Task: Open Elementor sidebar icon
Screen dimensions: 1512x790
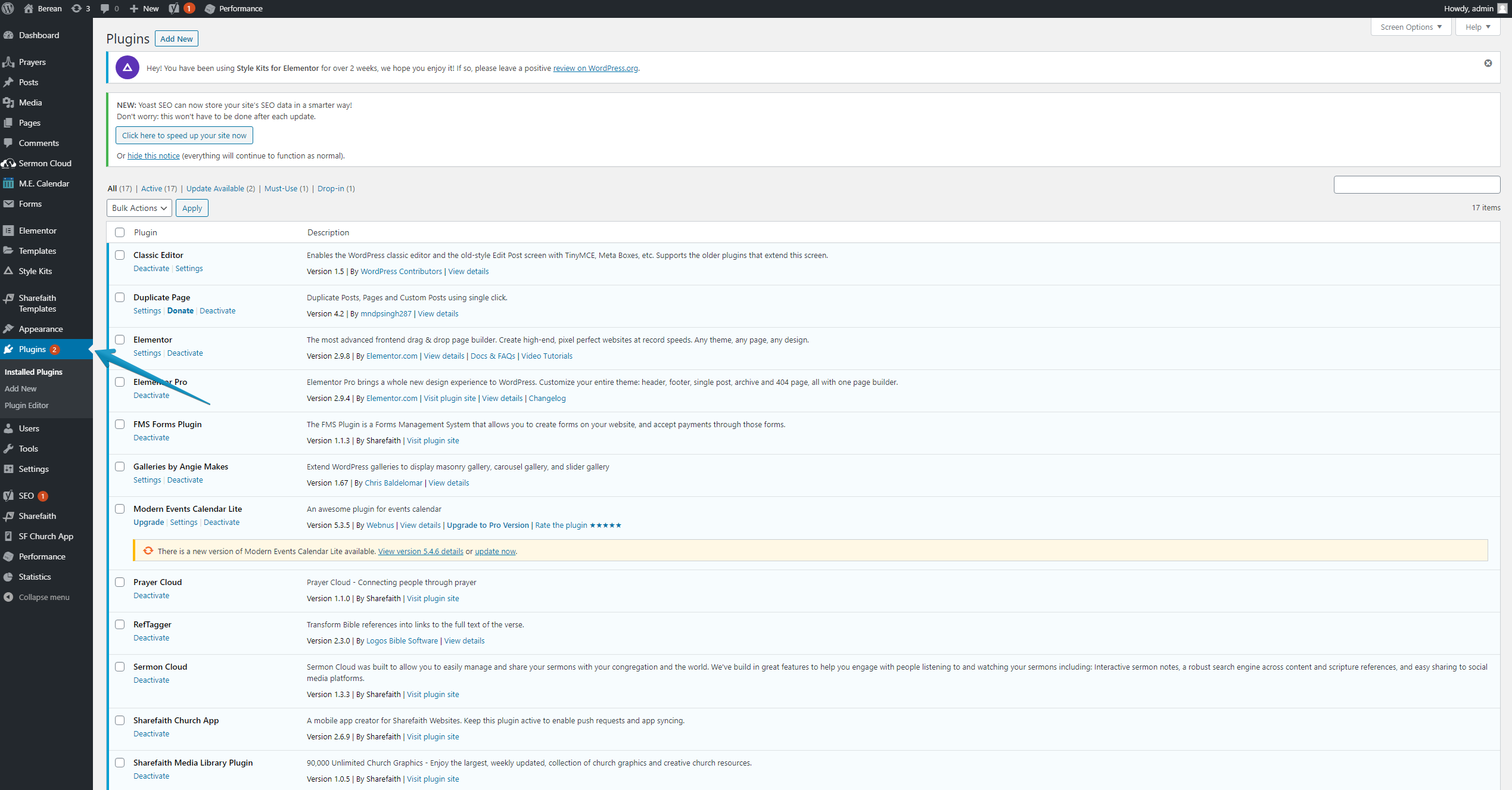Action: [x=8, y=231]
